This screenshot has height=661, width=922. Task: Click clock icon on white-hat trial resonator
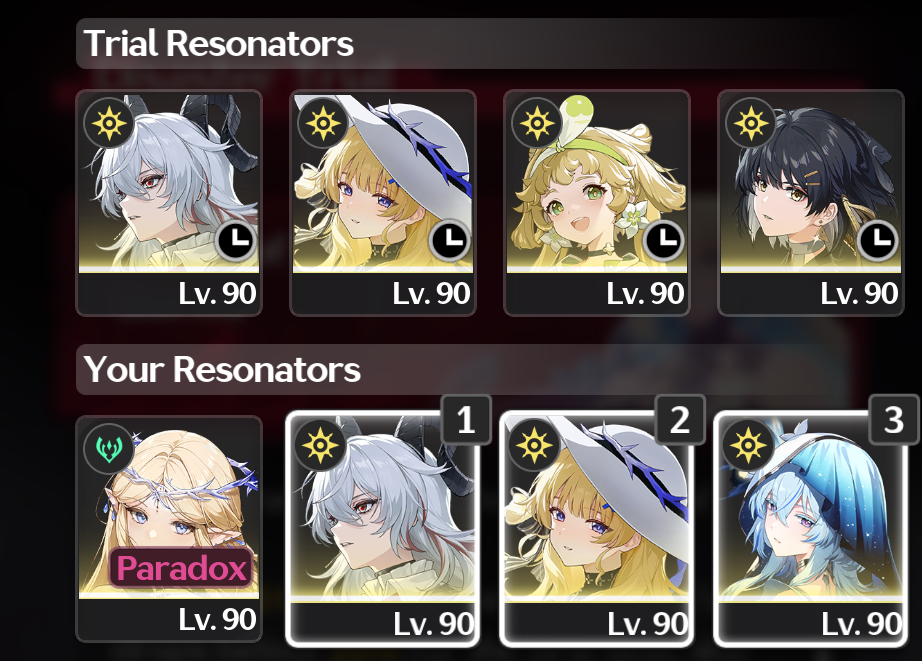(450, 240)
